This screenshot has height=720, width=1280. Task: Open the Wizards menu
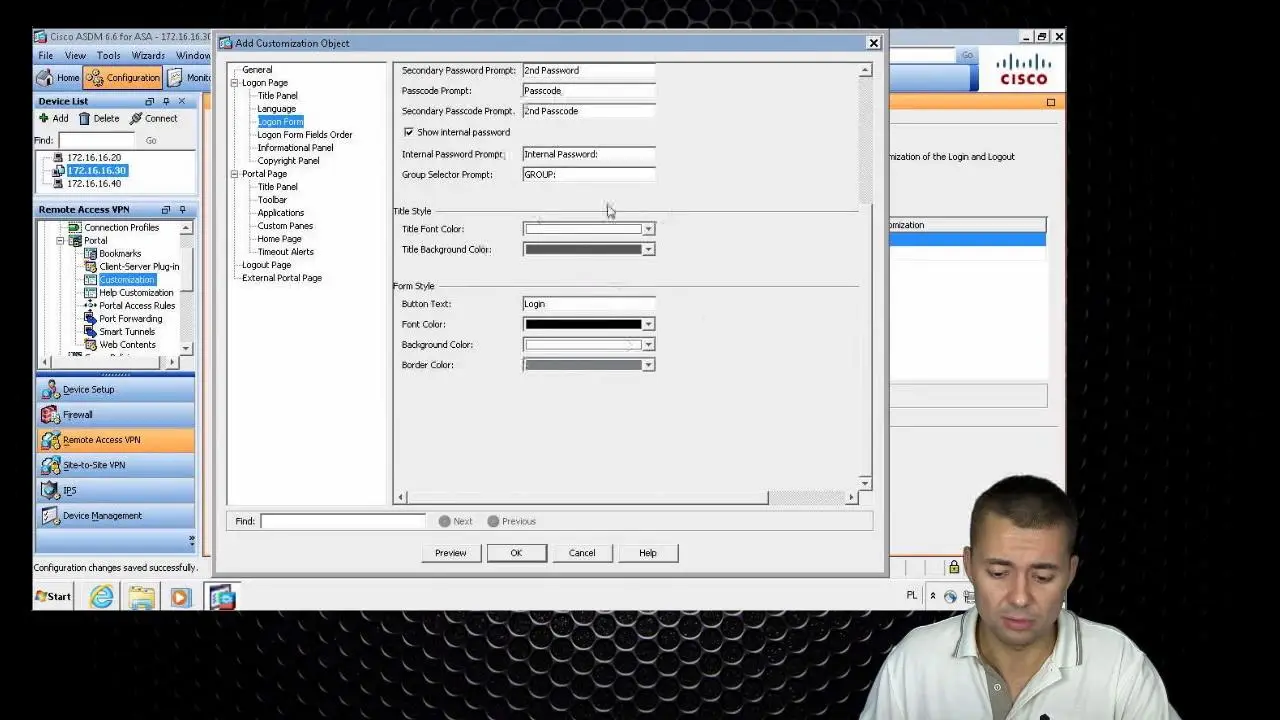(148, 56)
